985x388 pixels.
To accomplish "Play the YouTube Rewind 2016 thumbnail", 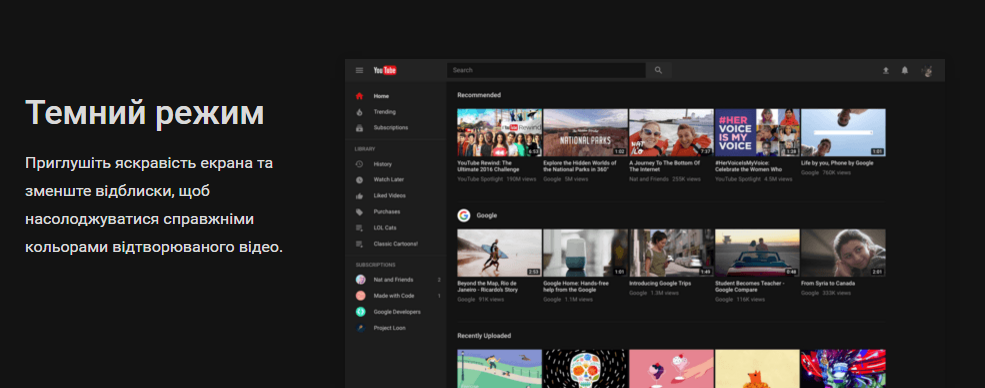I will [499, 132].
